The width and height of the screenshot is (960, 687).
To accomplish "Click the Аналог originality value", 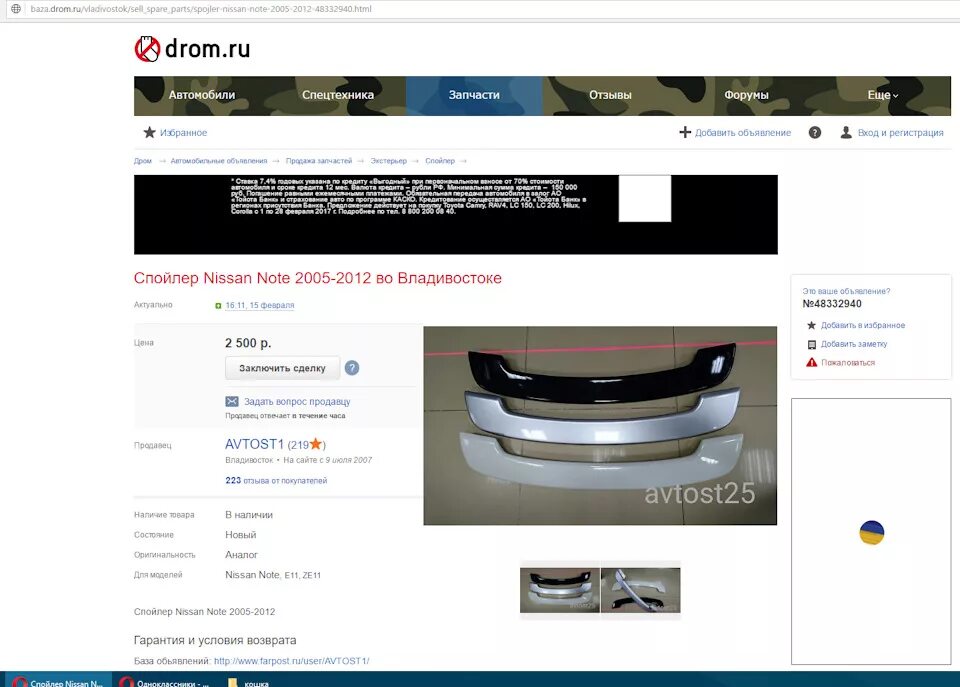I will [241, 555].
